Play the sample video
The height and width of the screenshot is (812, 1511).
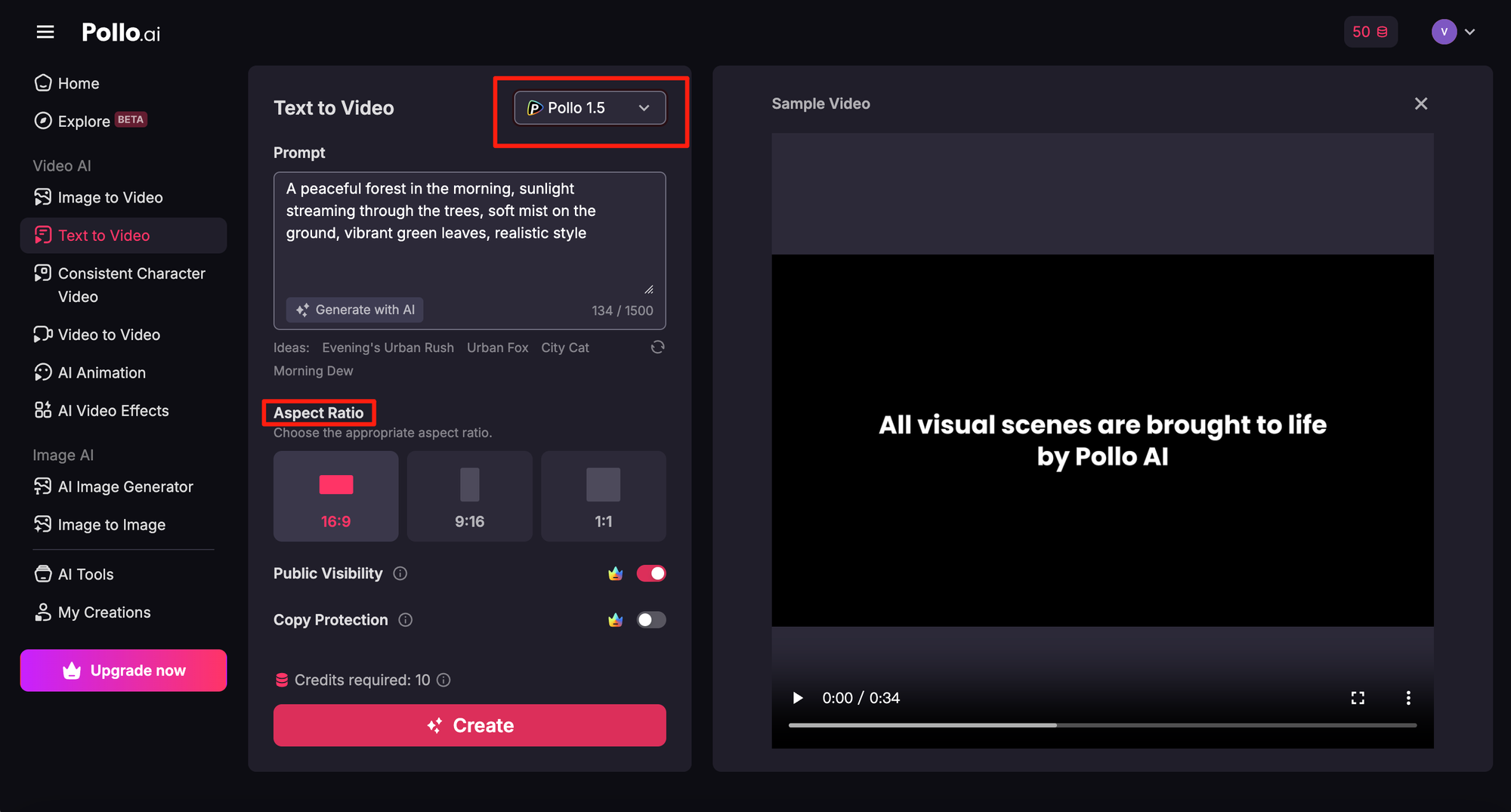(x=797, y=698)
